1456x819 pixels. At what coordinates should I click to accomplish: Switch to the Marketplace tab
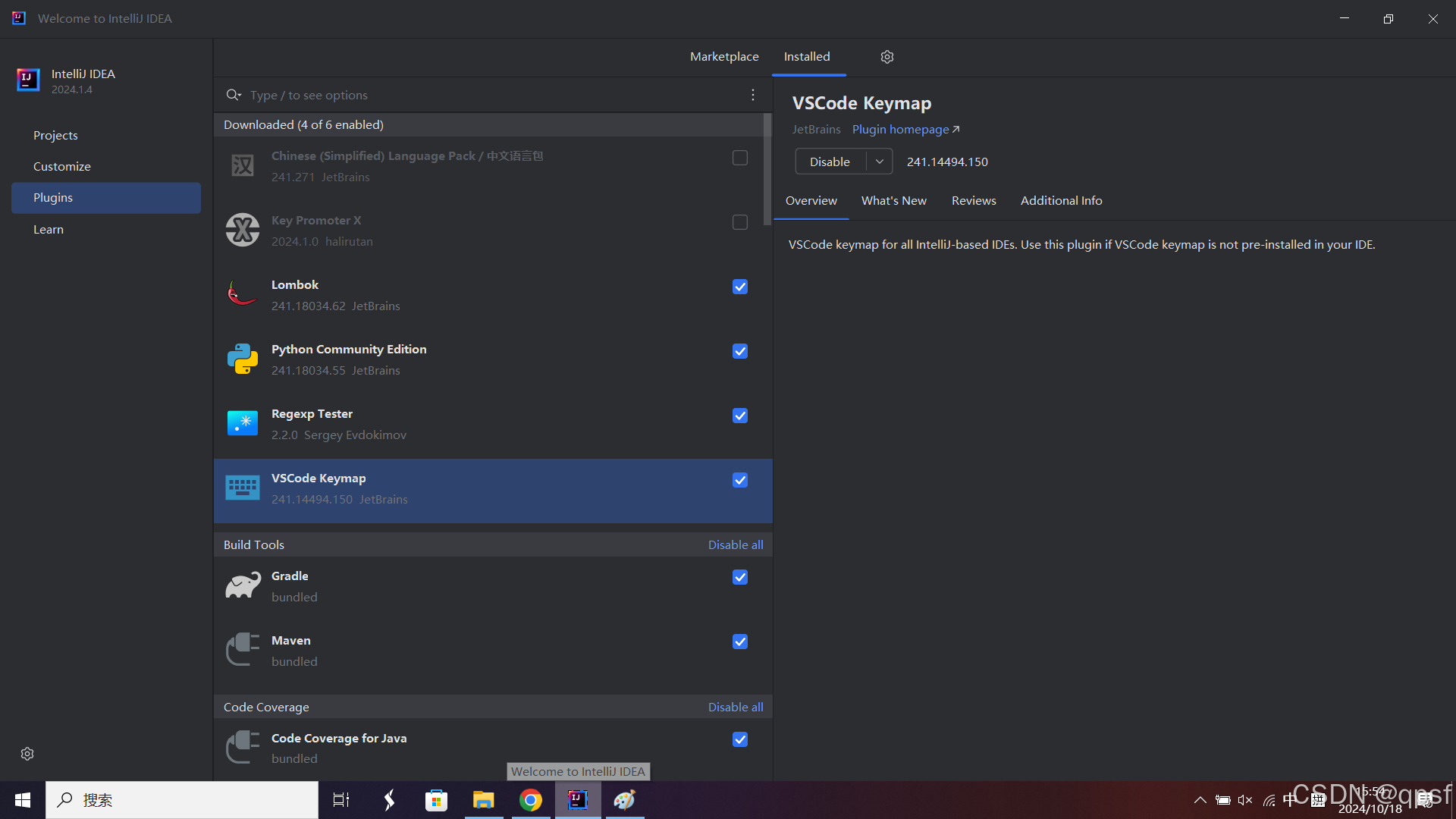[x=724, y=57]
